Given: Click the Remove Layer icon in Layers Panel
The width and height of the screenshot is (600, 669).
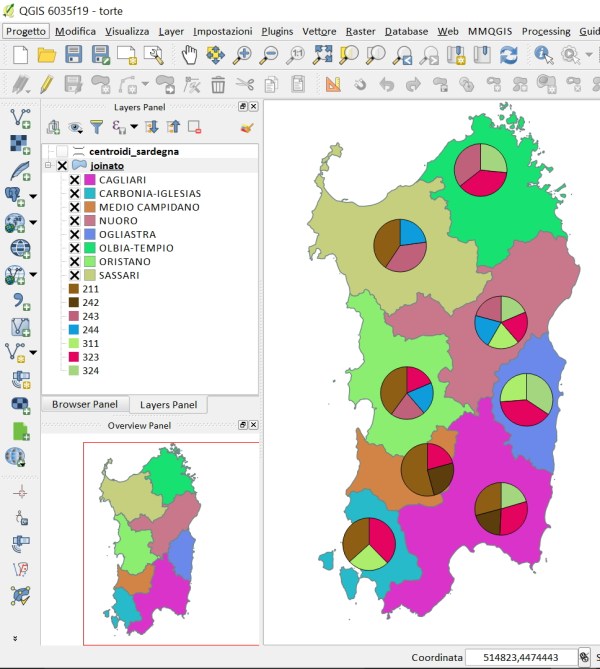Looking at the screenshot, I should coord(195,127).
